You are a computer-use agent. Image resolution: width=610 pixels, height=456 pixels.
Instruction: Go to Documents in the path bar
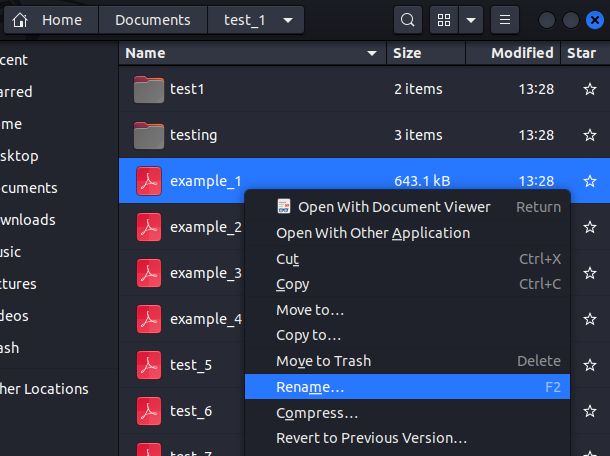click(152, 20)
